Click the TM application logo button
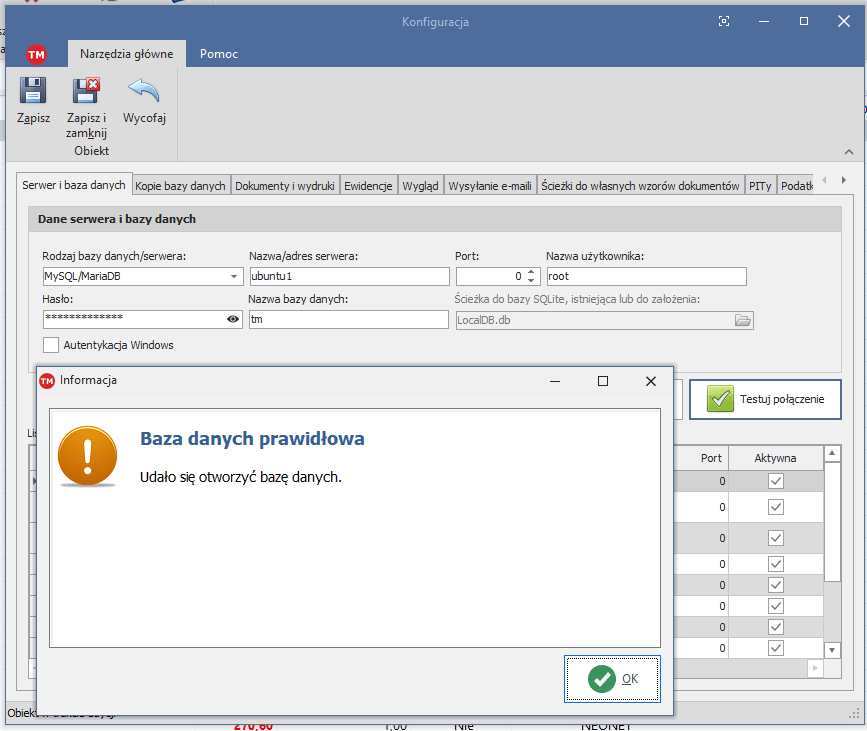 coord(36,55)
